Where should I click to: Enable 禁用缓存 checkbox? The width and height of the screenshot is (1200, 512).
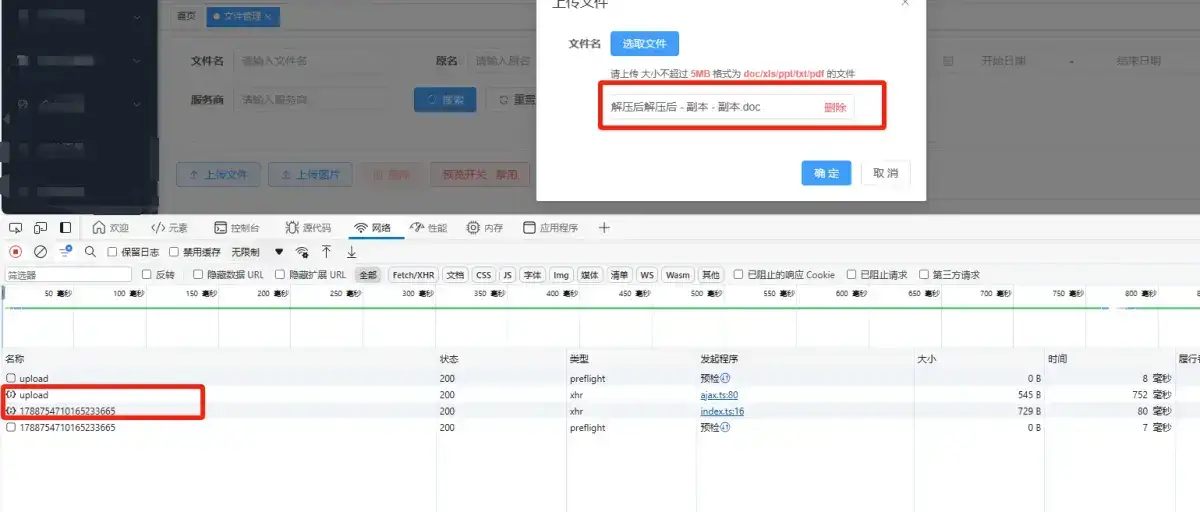tap(174, 252)
